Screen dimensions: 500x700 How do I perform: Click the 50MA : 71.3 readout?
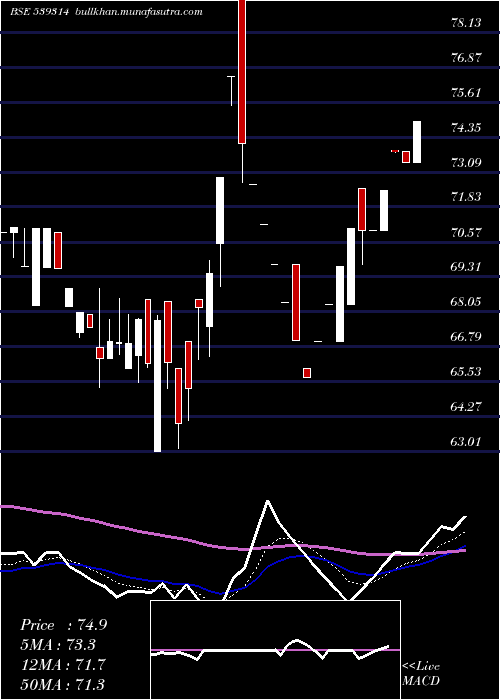pos(63,684)
